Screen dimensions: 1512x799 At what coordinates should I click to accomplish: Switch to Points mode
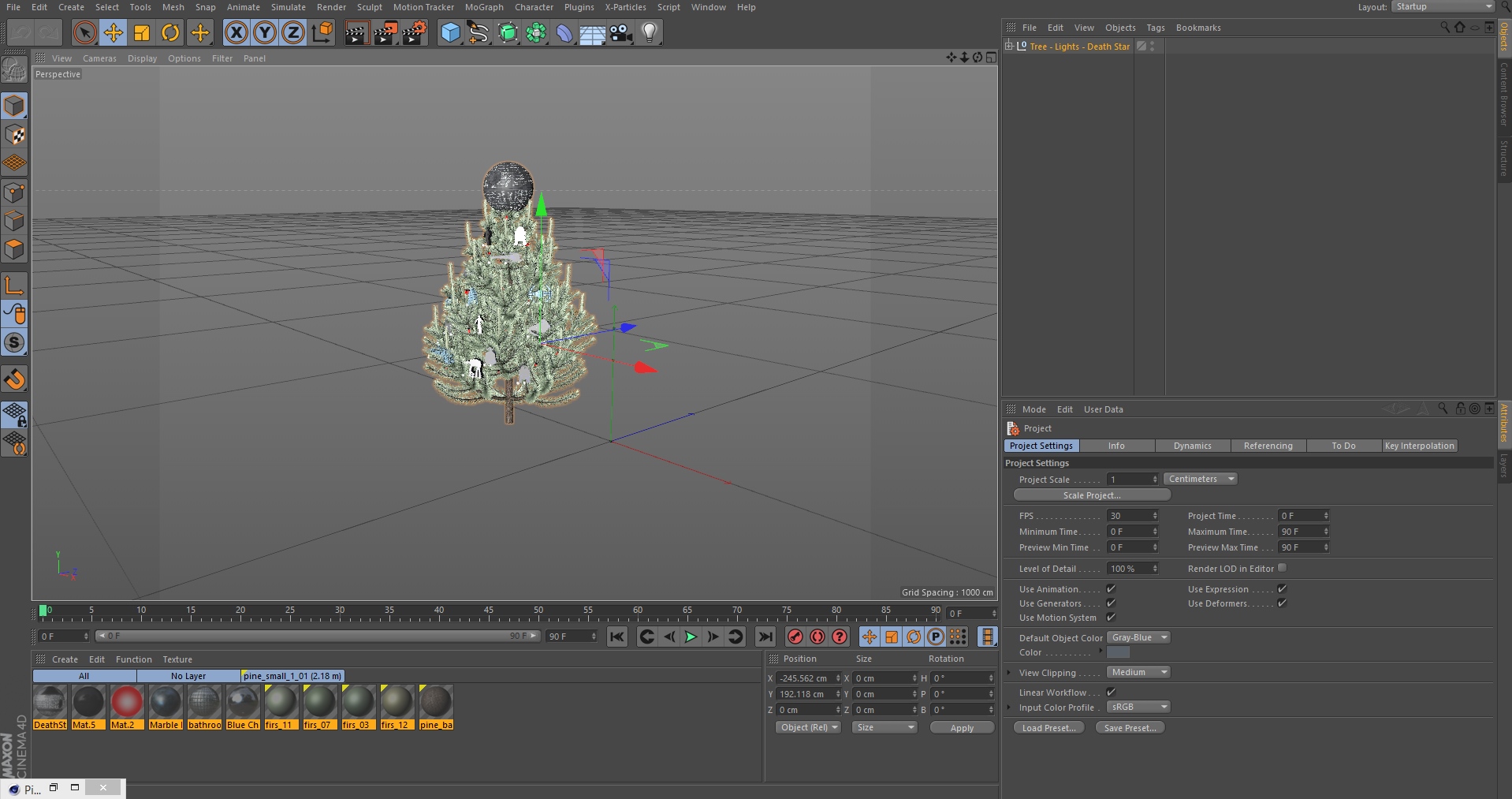click(x=14, y=192)
